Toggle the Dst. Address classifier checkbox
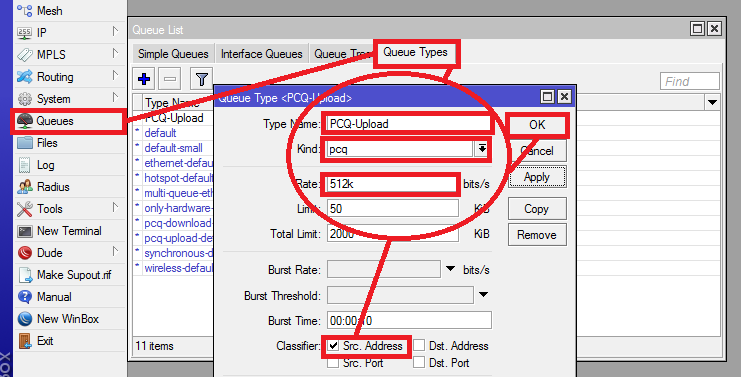Image resolution: width=741 pixels, height=377 pixels. click(x=419, y=345)
